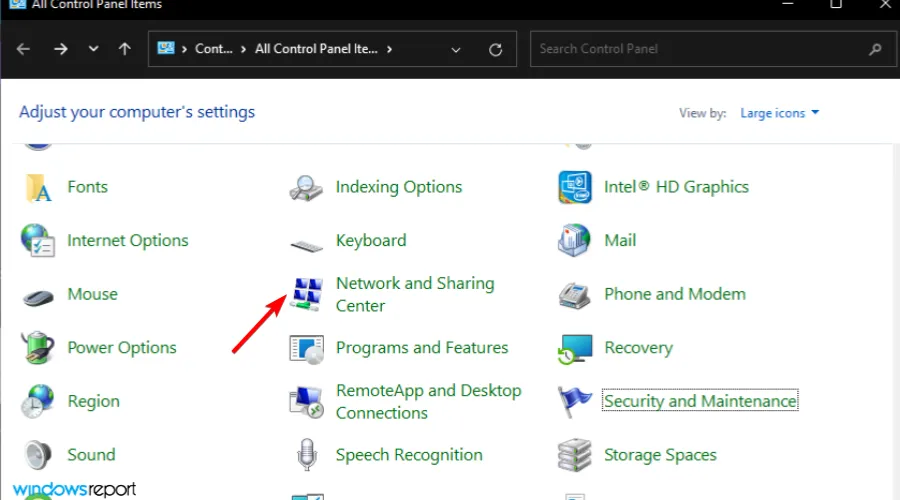The width and height of the screenshot is (900, 500).
Task: Click the Region globe icon
Action: tap(38, 401)
